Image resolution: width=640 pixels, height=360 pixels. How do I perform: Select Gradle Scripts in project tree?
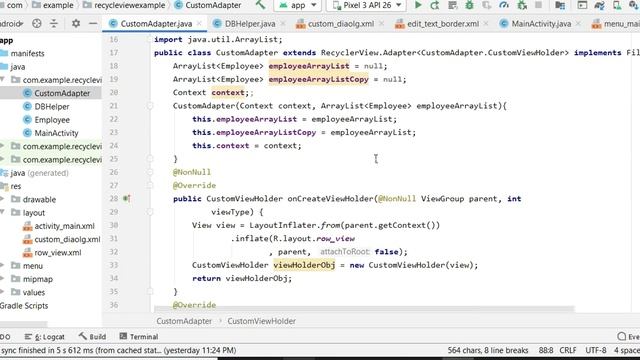click(24, 306)
